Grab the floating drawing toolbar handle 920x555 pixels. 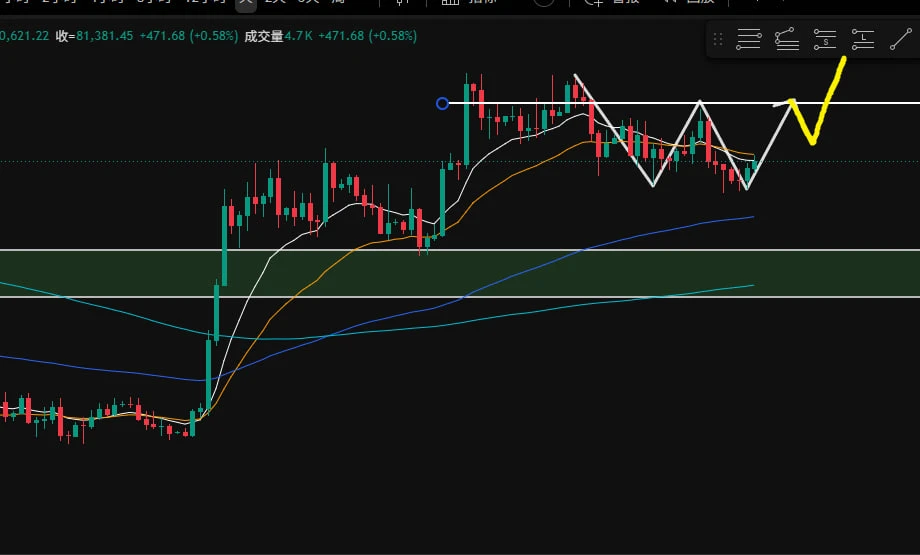[718, 39]
